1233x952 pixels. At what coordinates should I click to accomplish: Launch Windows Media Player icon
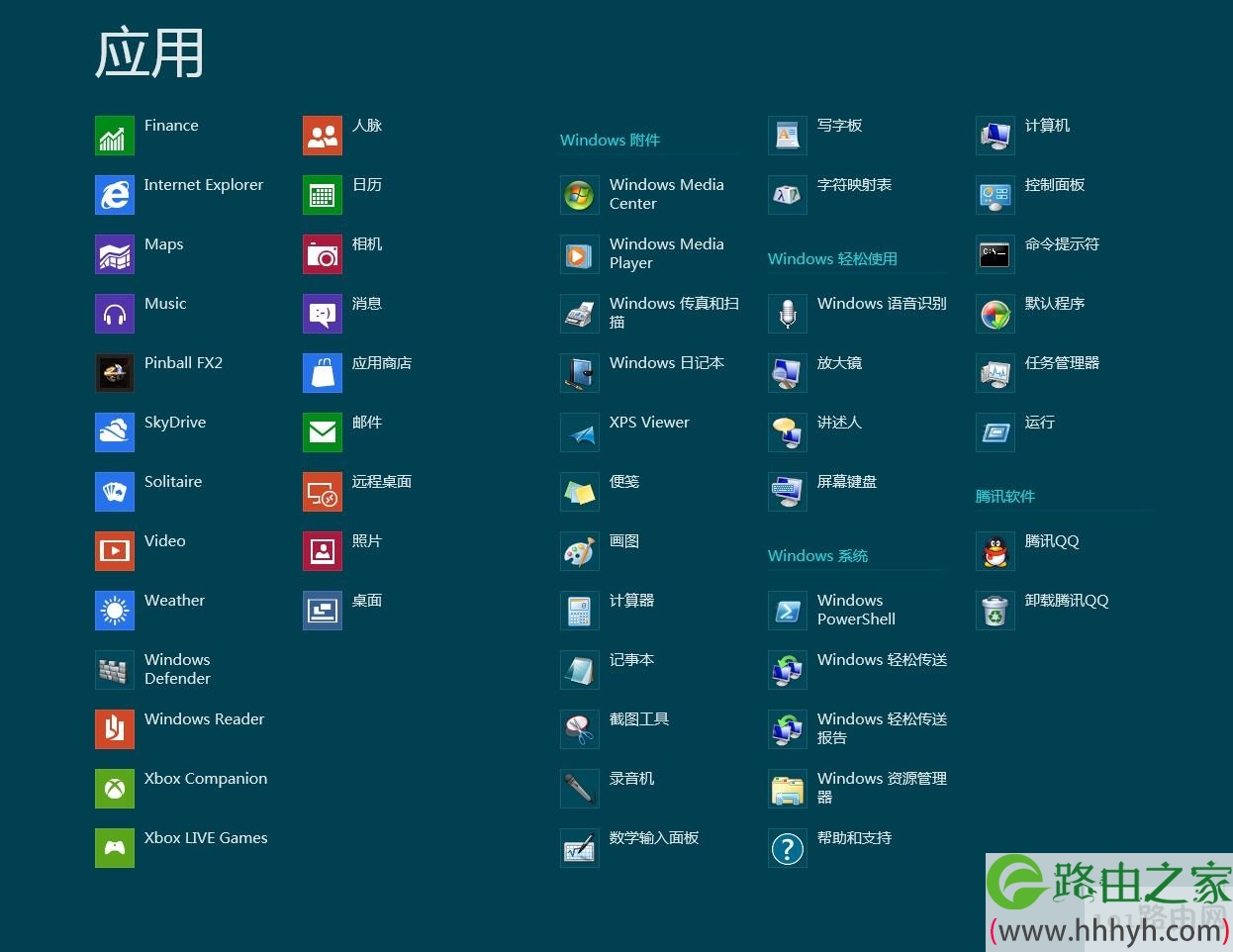tap(580, 254)
